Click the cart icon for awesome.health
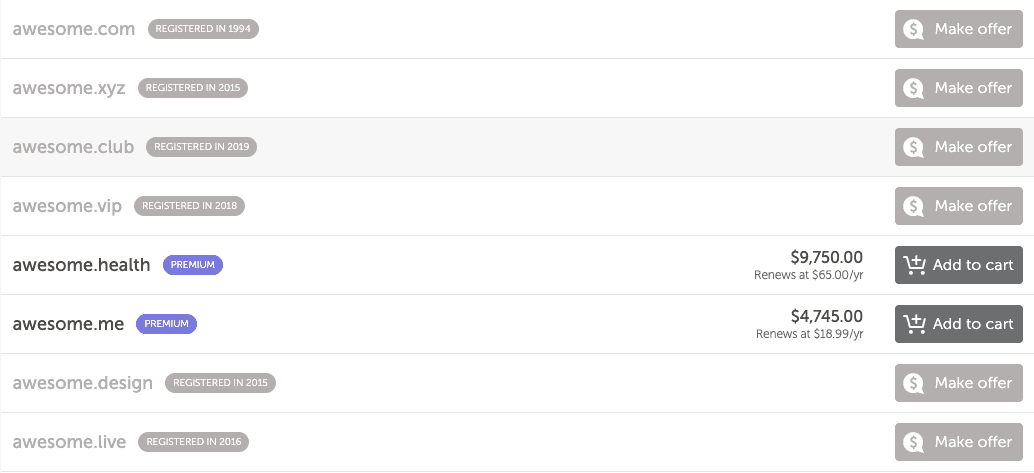This screenshot has height=473, width=1034. point(914,265)
